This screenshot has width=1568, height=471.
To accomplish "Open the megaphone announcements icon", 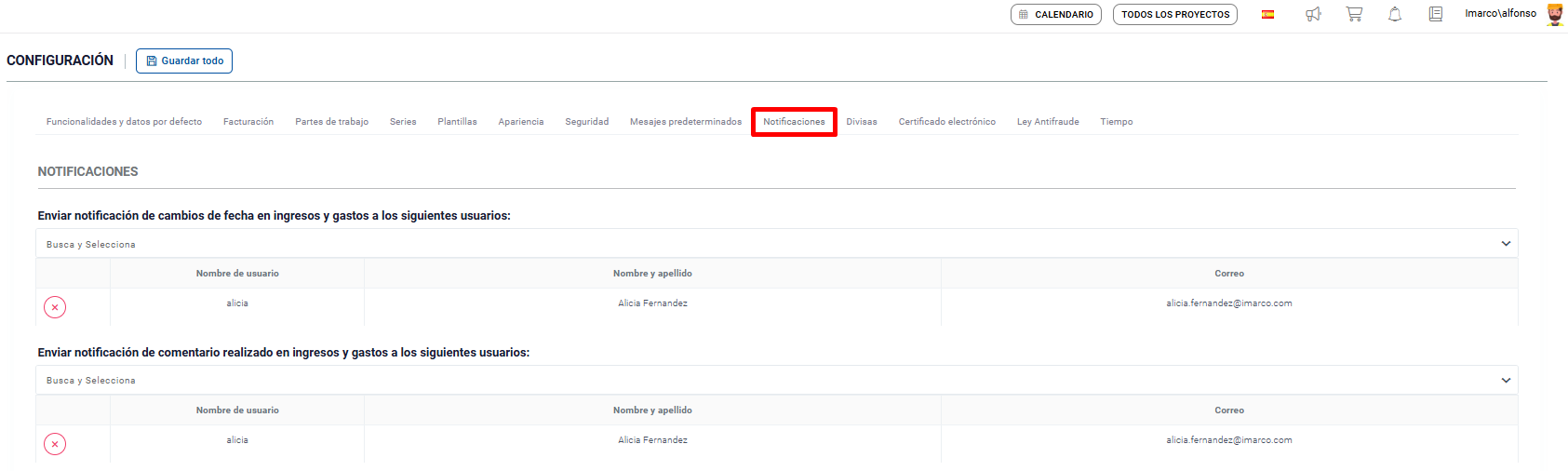I will click(x=1313, y=14).
